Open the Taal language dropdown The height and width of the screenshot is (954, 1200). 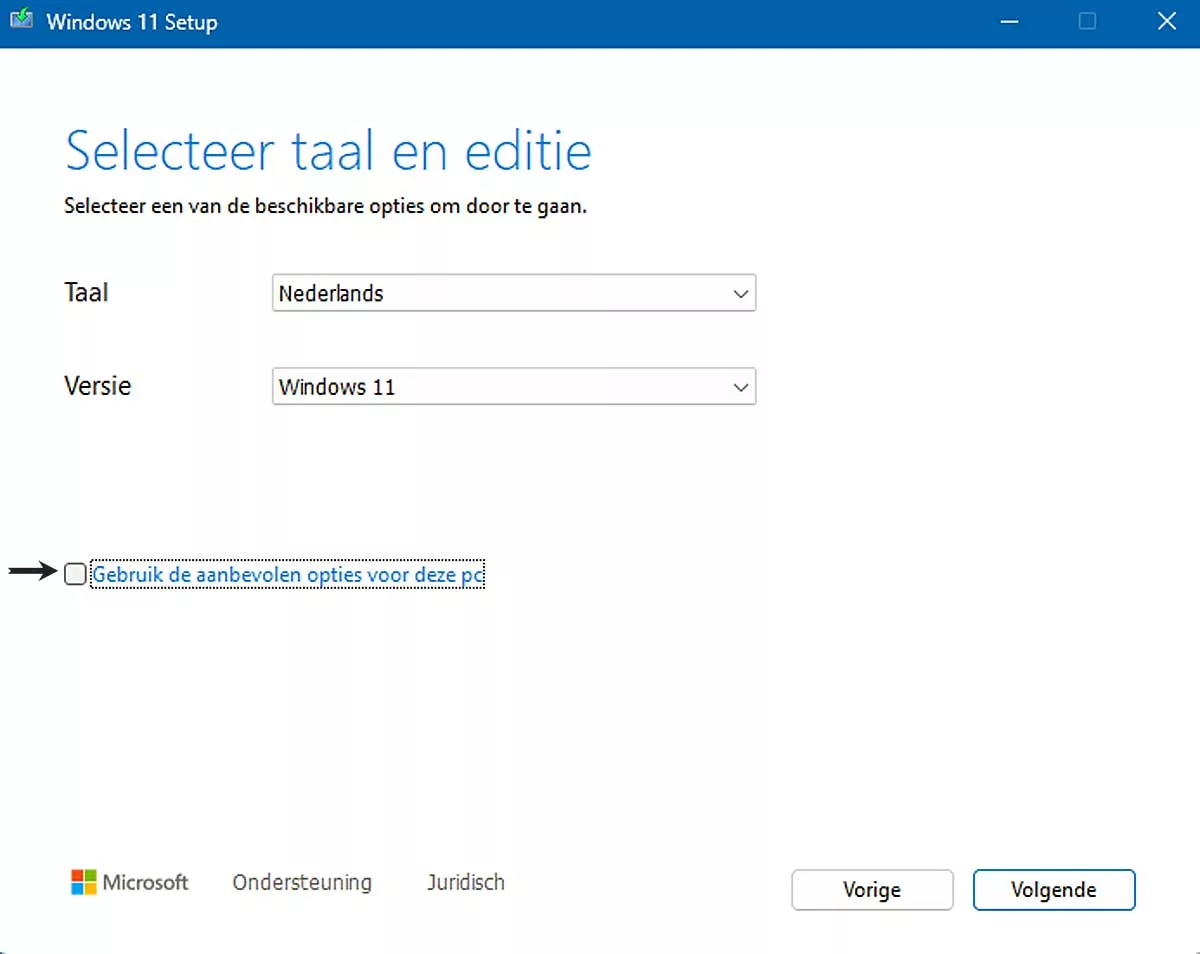[x=514, y=294]
